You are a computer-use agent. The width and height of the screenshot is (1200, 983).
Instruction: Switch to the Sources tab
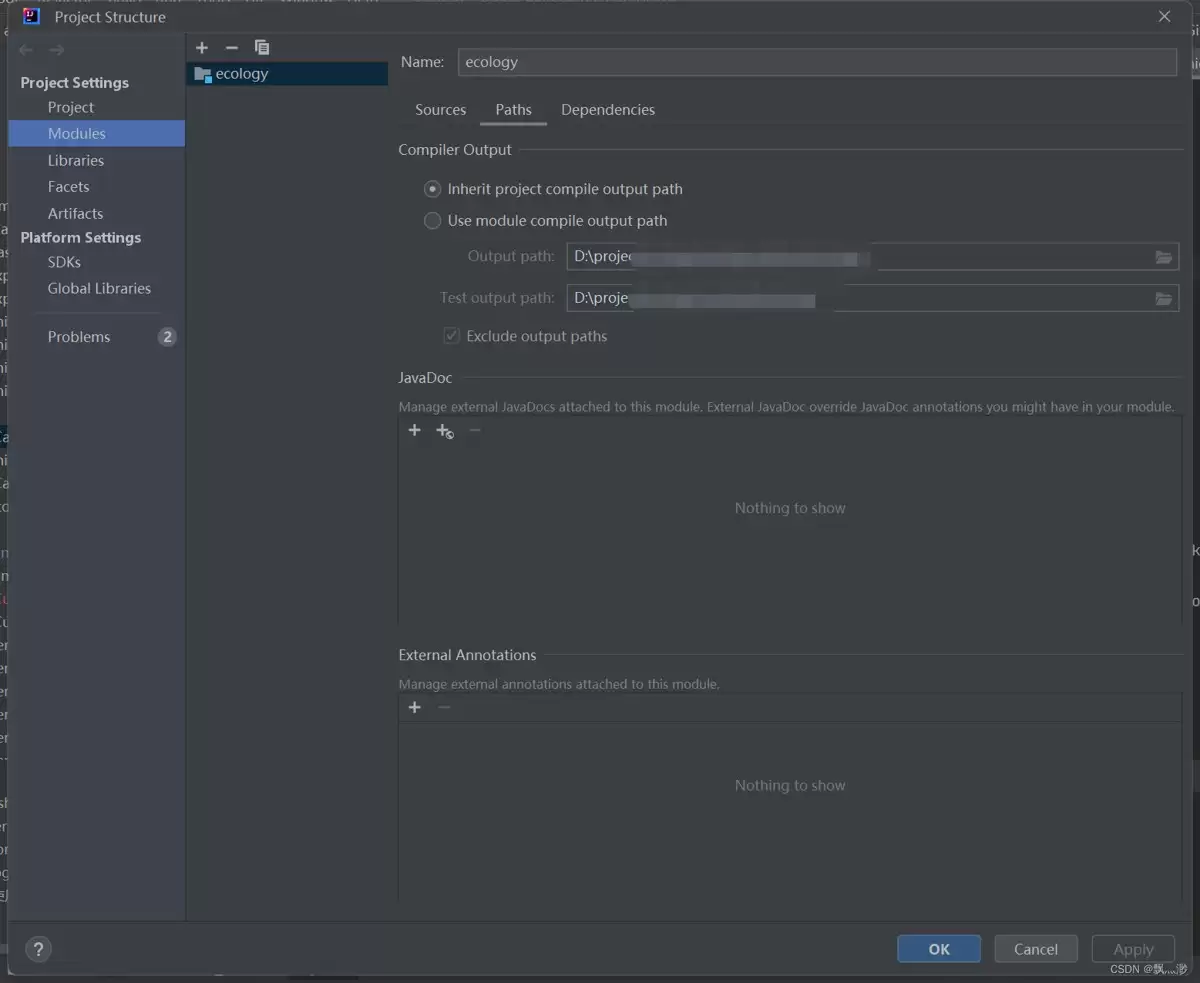[x=441, y=110]
